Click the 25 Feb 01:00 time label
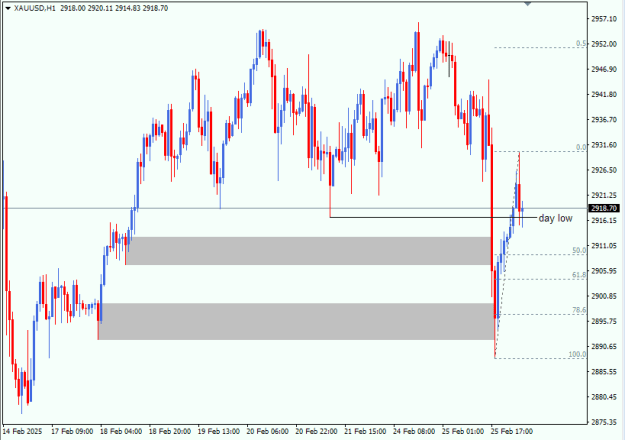 [x=463, y=432]
